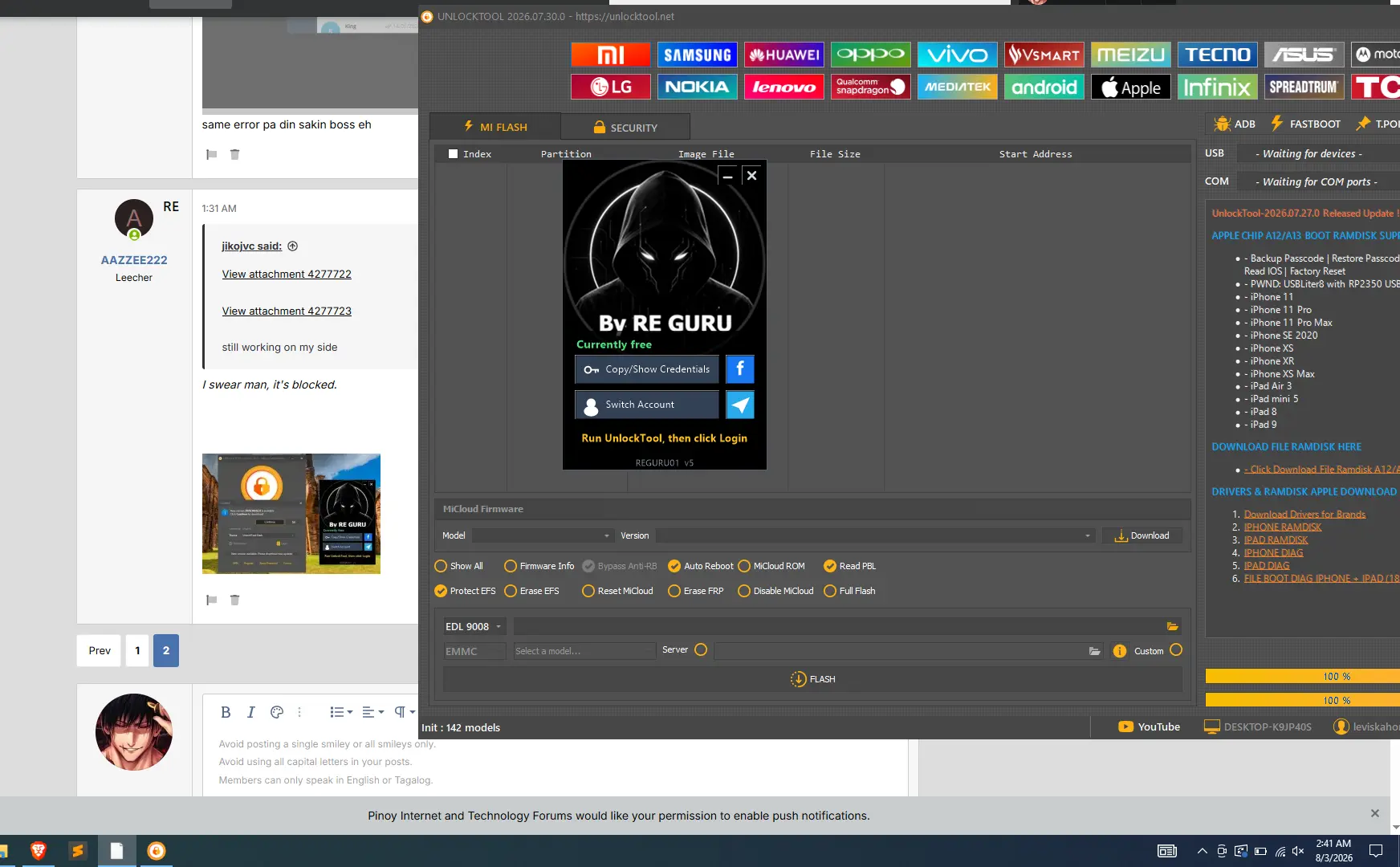Click the firmware Download button

[x=1142, y=535]
